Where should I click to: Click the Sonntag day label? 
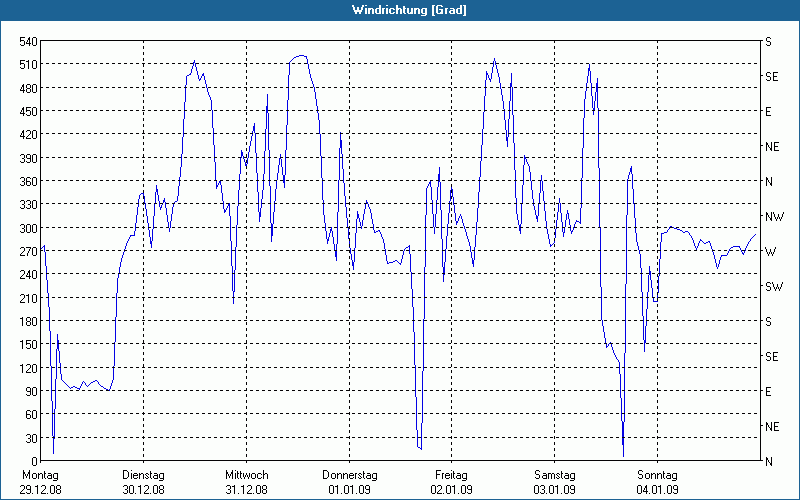click(657, 476)
